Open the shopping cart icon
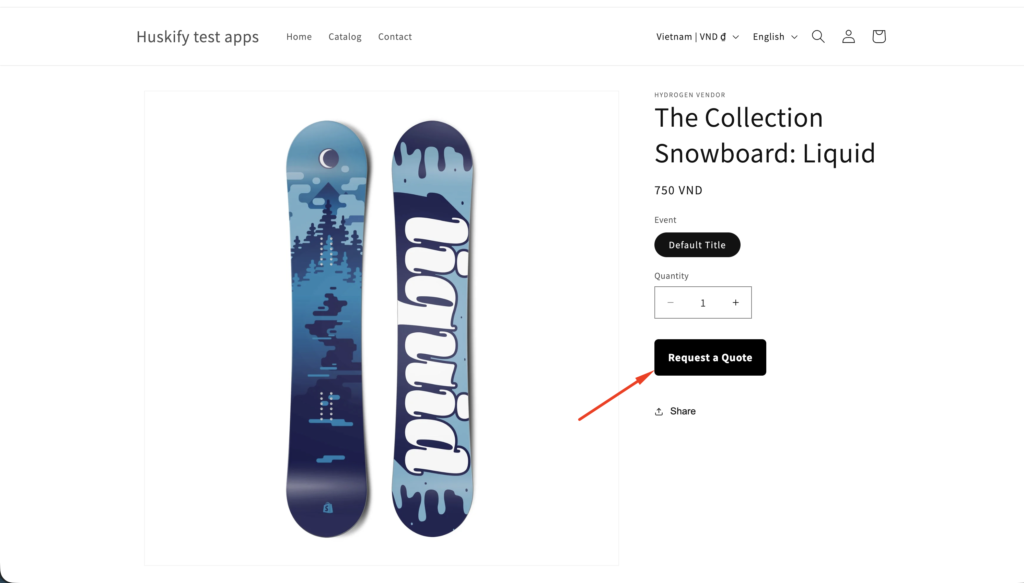 click(x=878, y=37)
